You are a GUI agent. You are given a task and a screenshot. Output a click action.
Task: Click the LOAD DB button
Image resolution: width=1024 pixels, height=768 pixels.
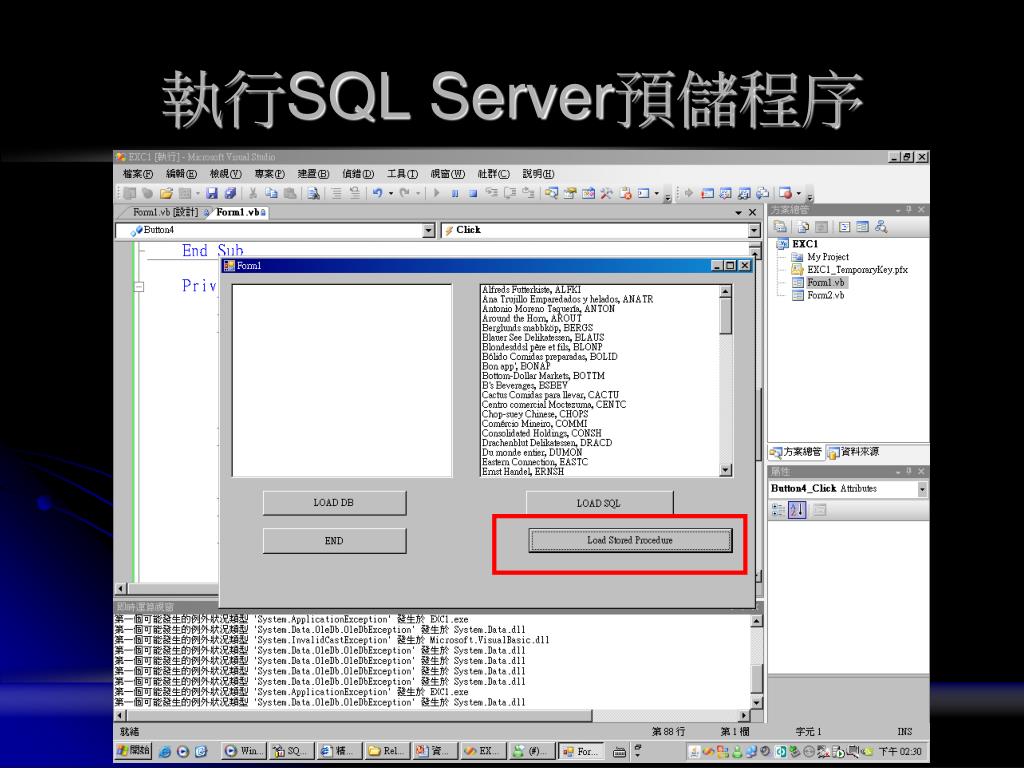[x=334, y=503]
